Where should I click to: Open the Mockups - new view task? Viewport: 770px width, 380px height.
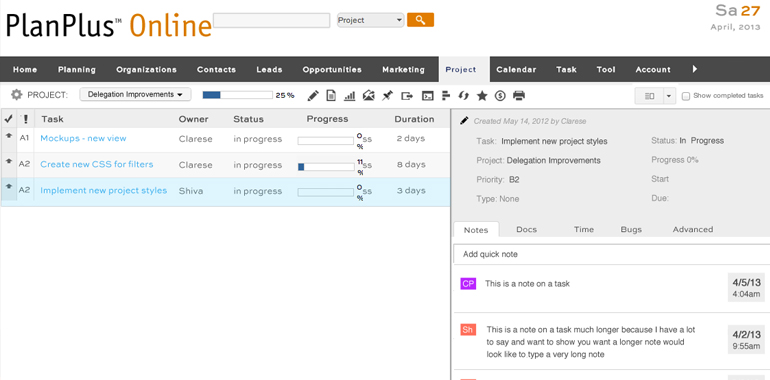click(83, 138)
